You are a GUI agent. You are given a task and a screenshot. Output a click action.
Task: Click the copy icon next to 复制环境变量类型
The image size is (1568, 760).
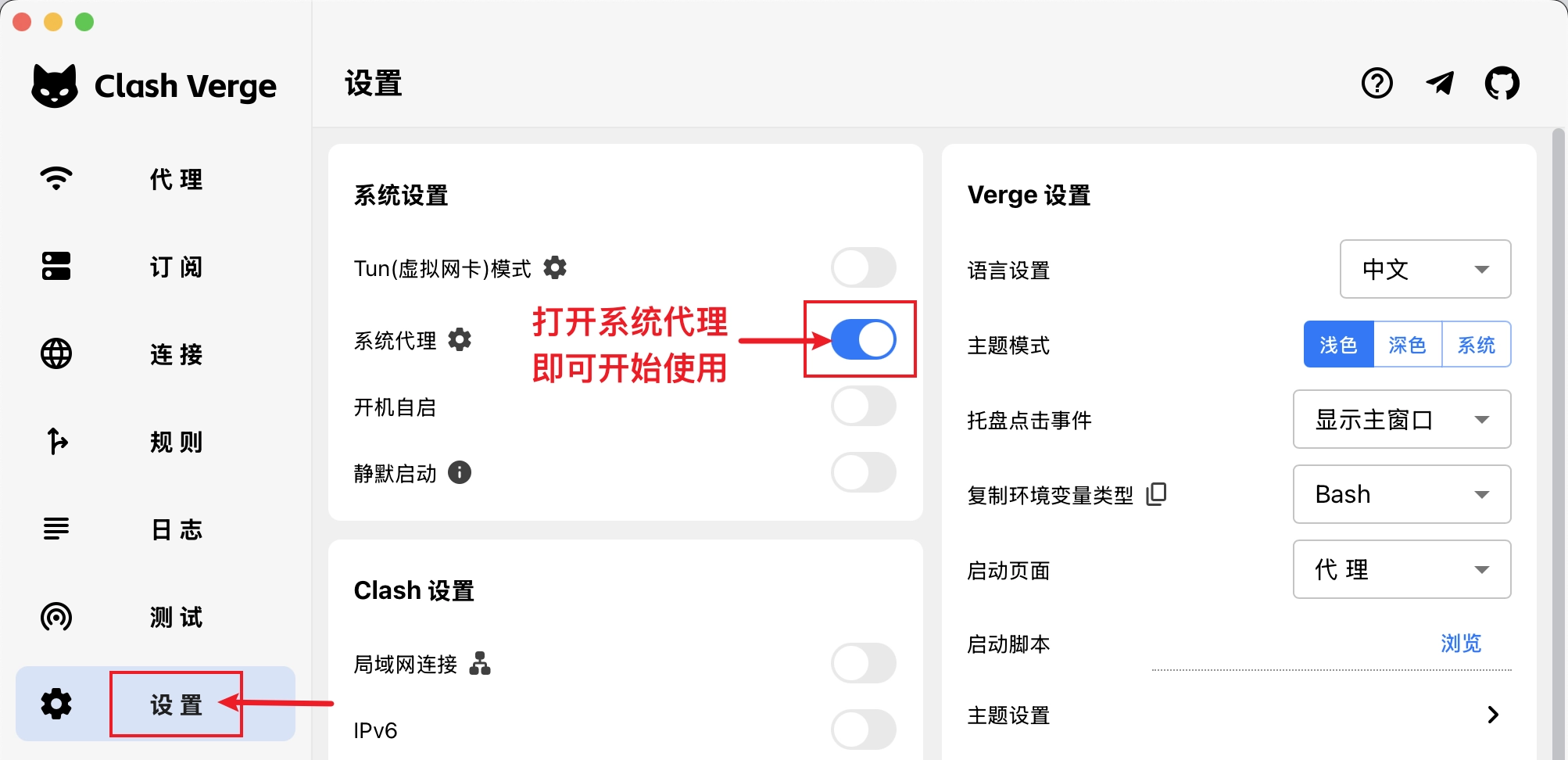(1156, 494)
